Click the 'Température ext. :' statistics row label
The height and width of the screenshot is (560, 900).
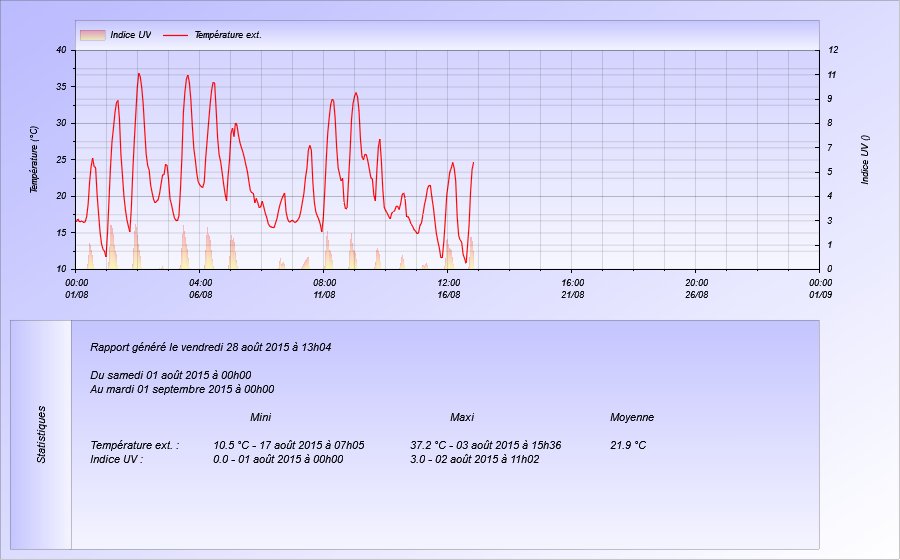(135, 445)
